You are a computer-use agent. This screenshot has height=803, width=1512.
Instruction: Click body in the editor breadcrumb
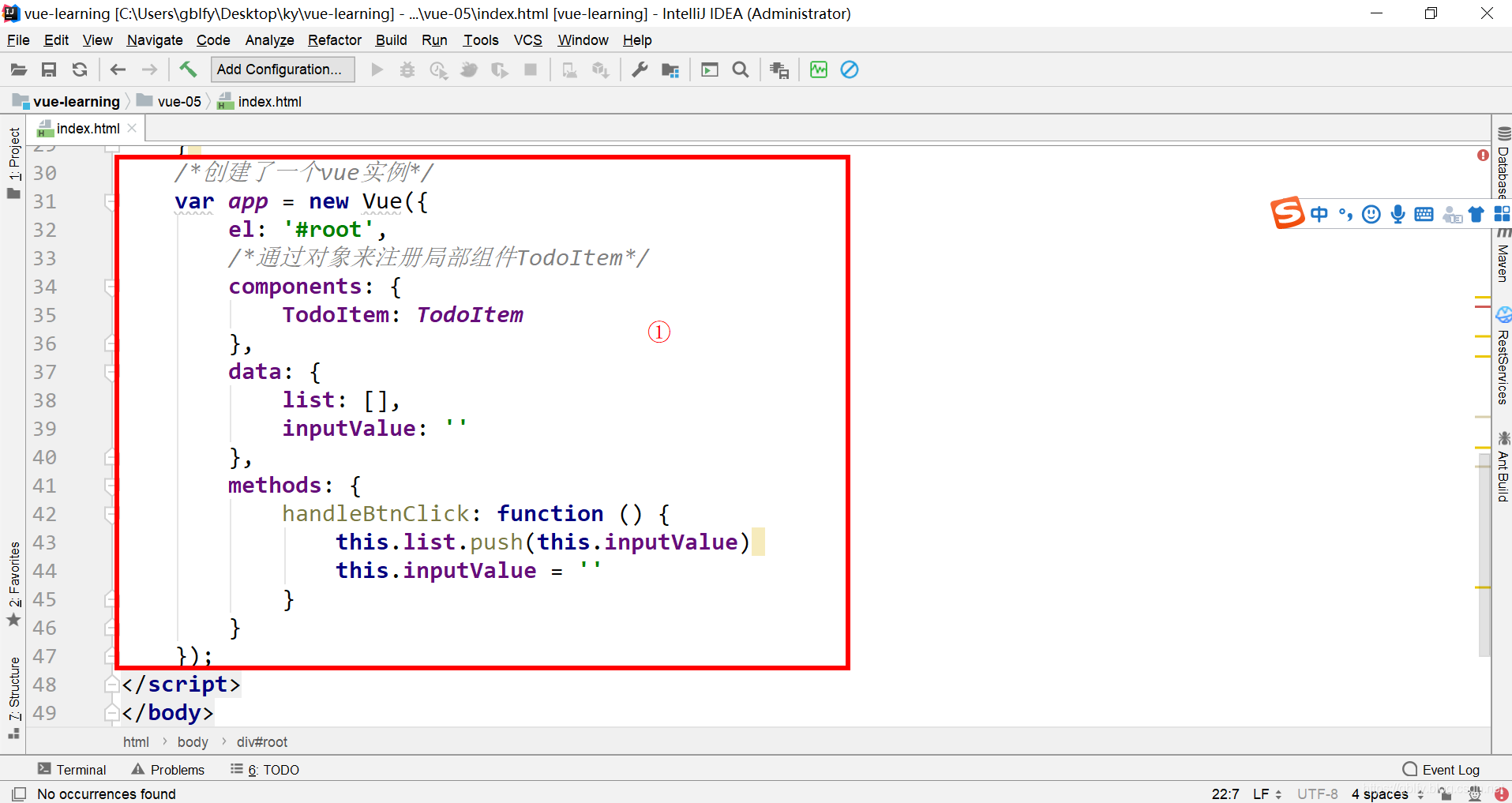point(193,742)
